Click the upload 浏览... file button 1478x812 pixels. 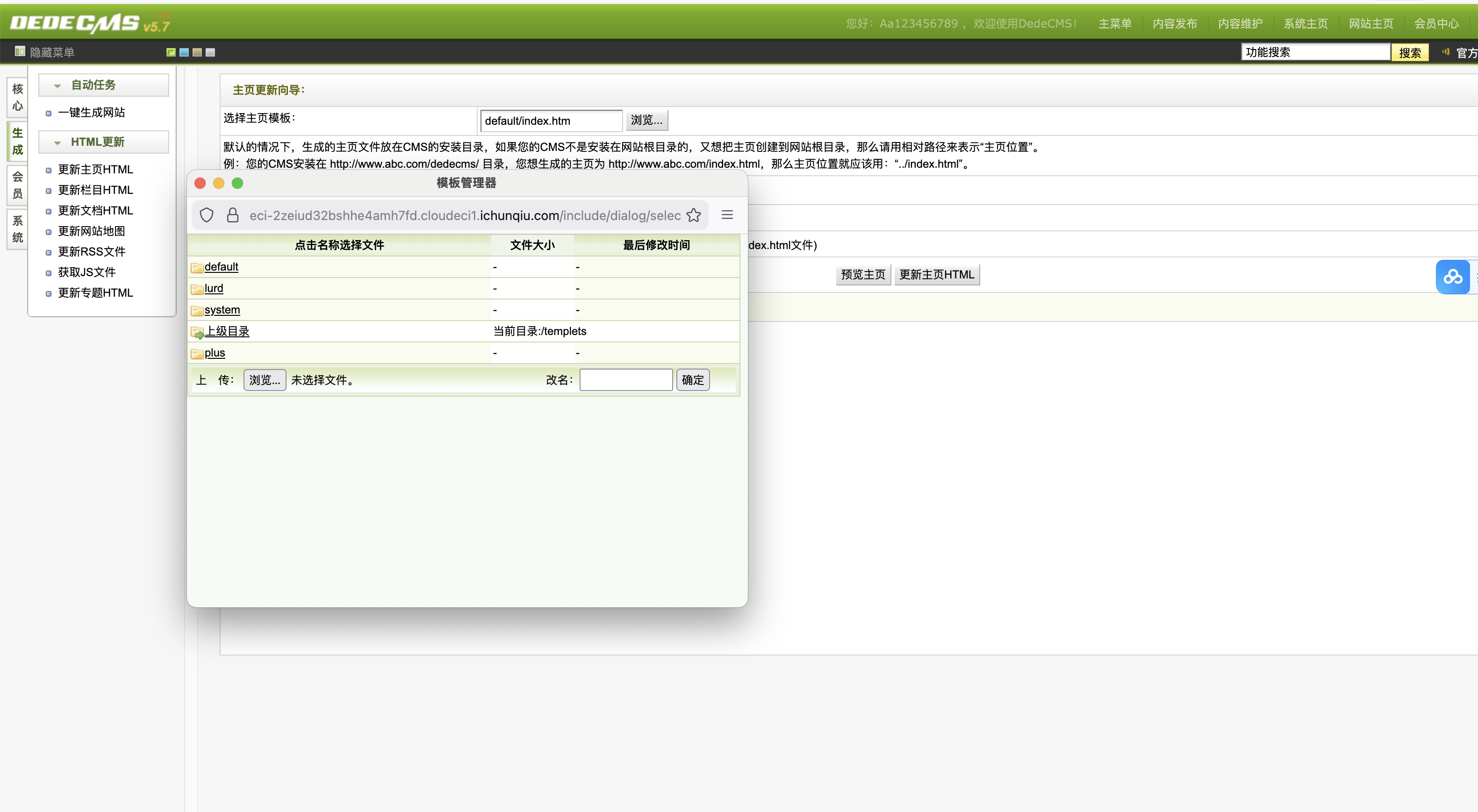pyautogui.click(x=265, y=380)
